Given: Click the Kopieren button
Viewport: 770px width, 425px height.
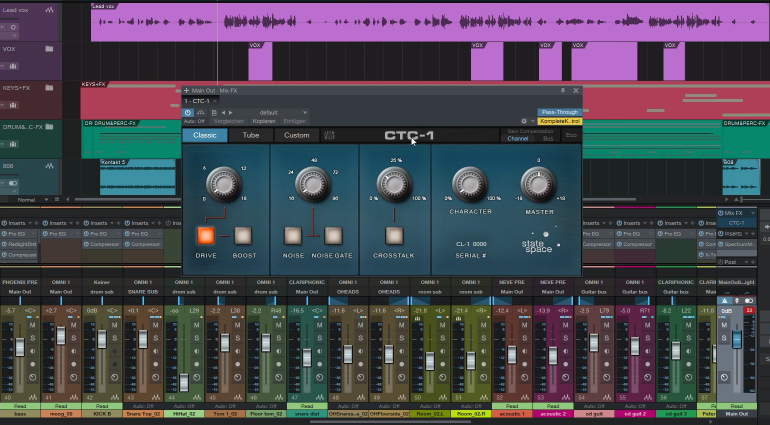Looking at the screenshot, I should click(264, 121).
